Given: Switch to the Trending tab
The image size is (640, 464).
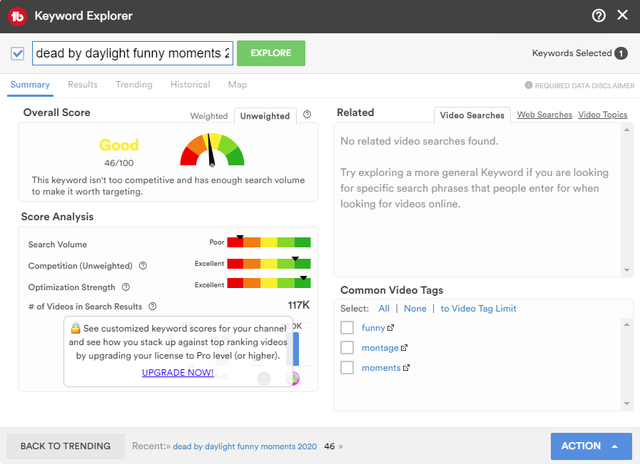Looking at the screenshot, I should point(134,84).
